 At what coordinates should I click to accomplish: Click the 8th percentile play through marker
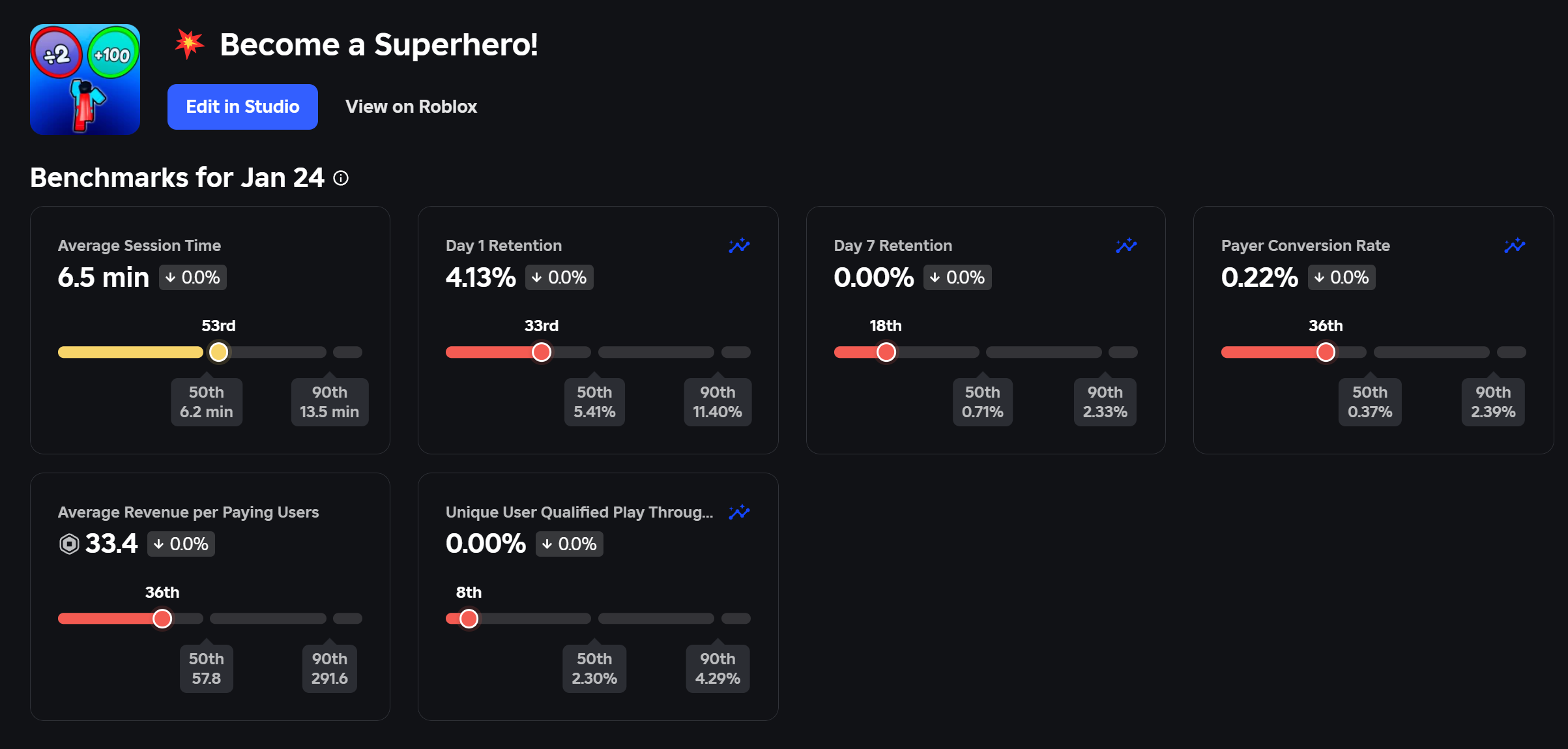click(x=469, y=619)
